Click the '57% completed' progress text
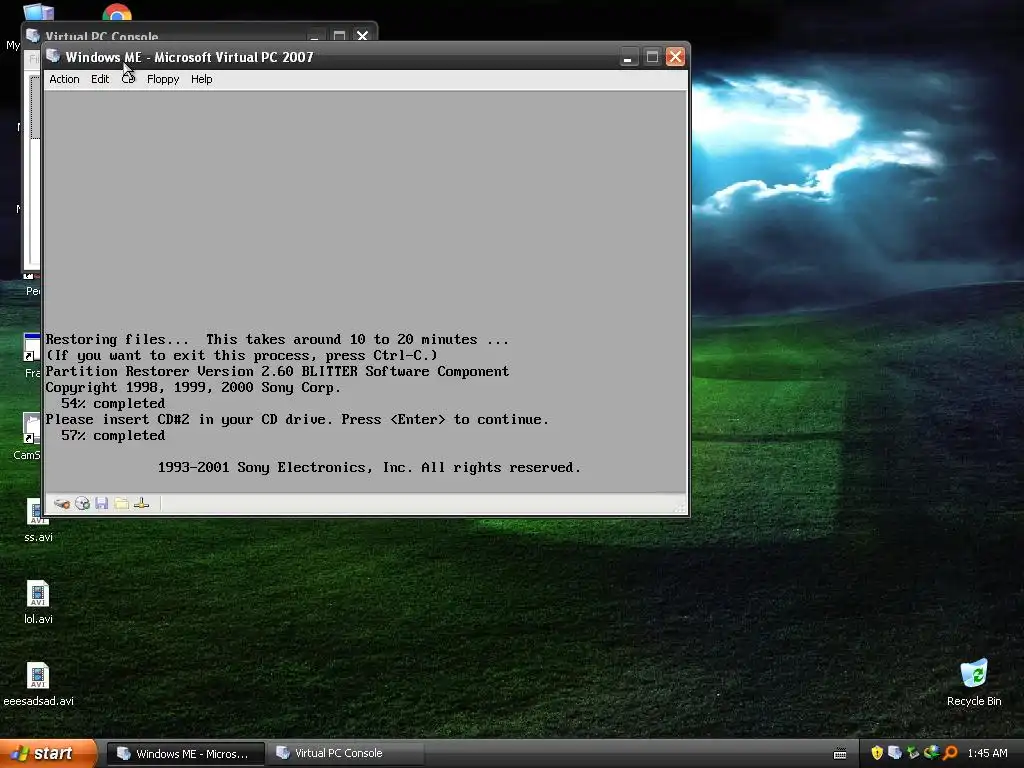 point(113,435)
